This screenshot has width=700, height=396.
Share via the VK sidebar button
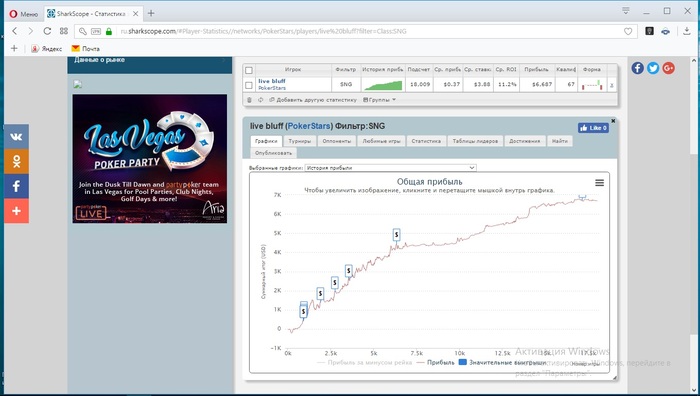point(17,137)
